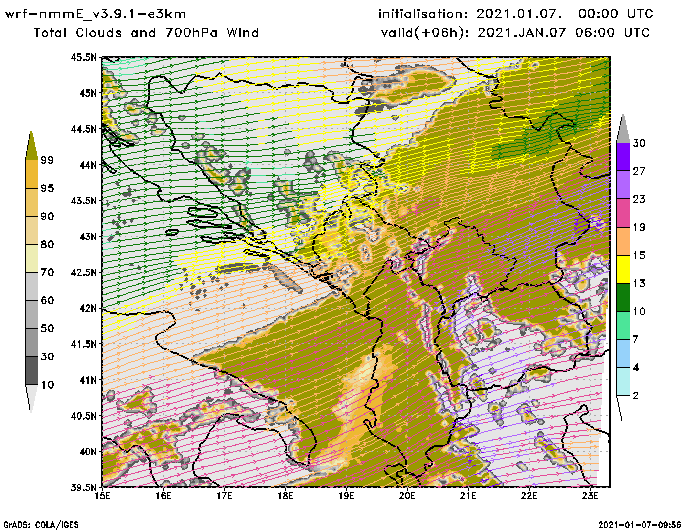This screenshot has width=700, height=530.
Task: Select the mint green wind swatch between 7 and 10
Action: [x=623, y=326]
